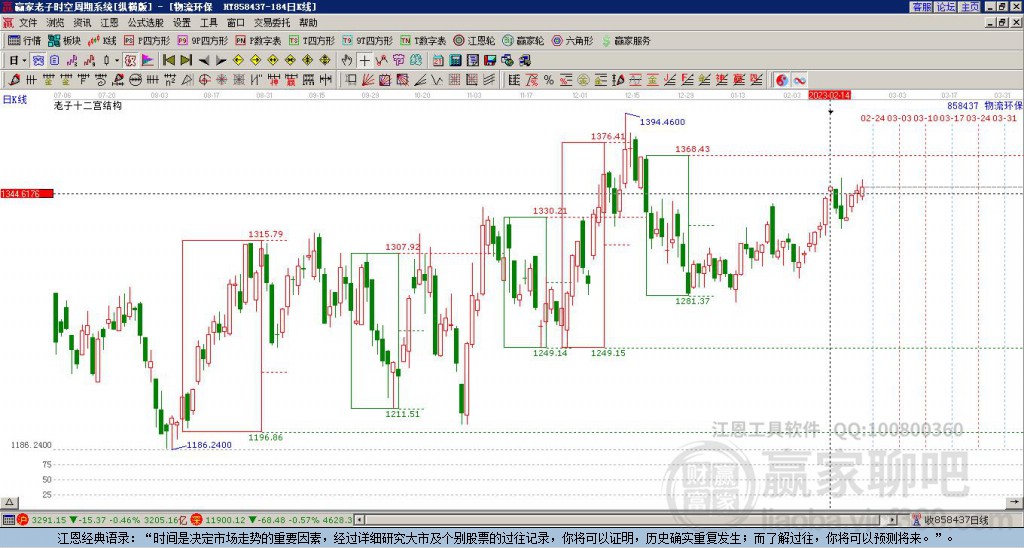Select the circle-with-lines drawing tool
The width and height of the screenshot is (1024, 548).
pos(135,80)
